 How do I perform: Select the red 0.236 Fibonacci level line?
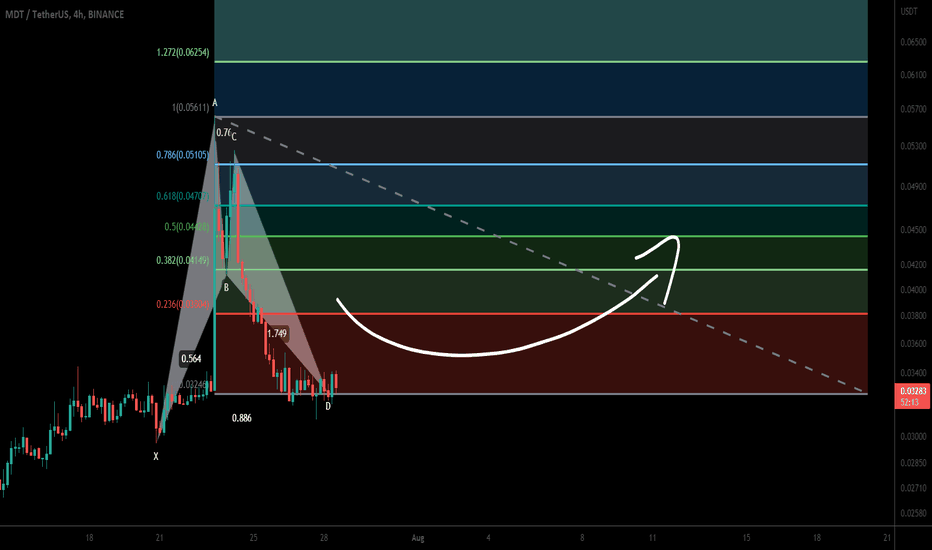(x=541, y=313)
